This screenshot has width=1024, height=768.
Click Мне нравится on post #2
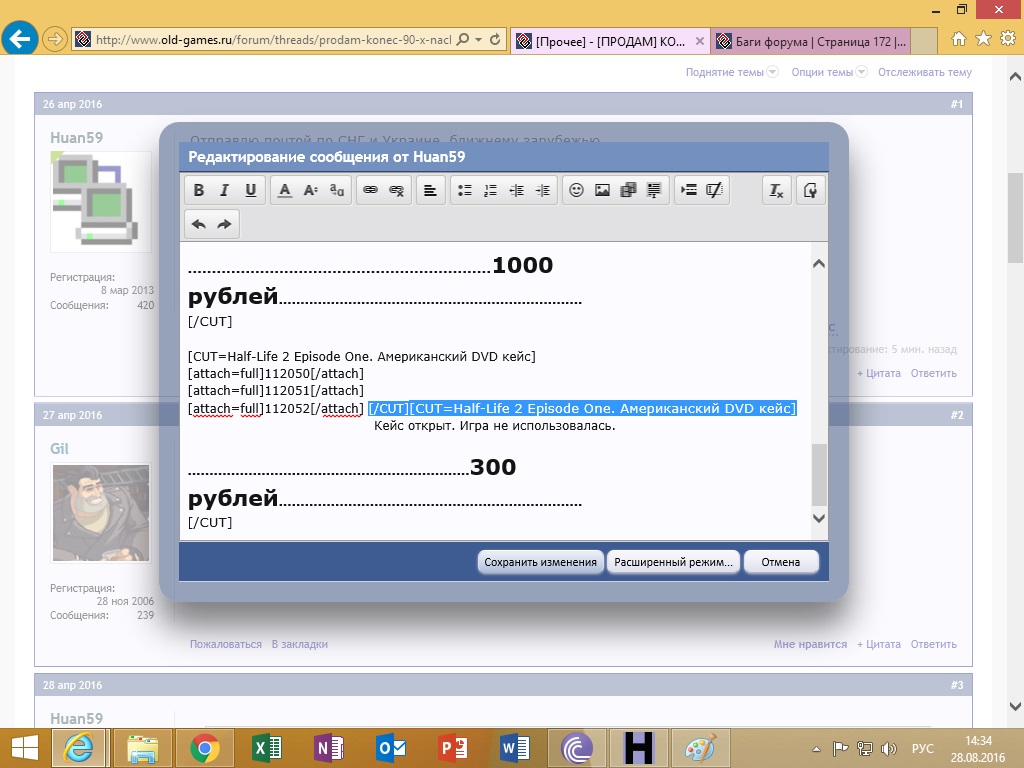[x=810, y=644]
